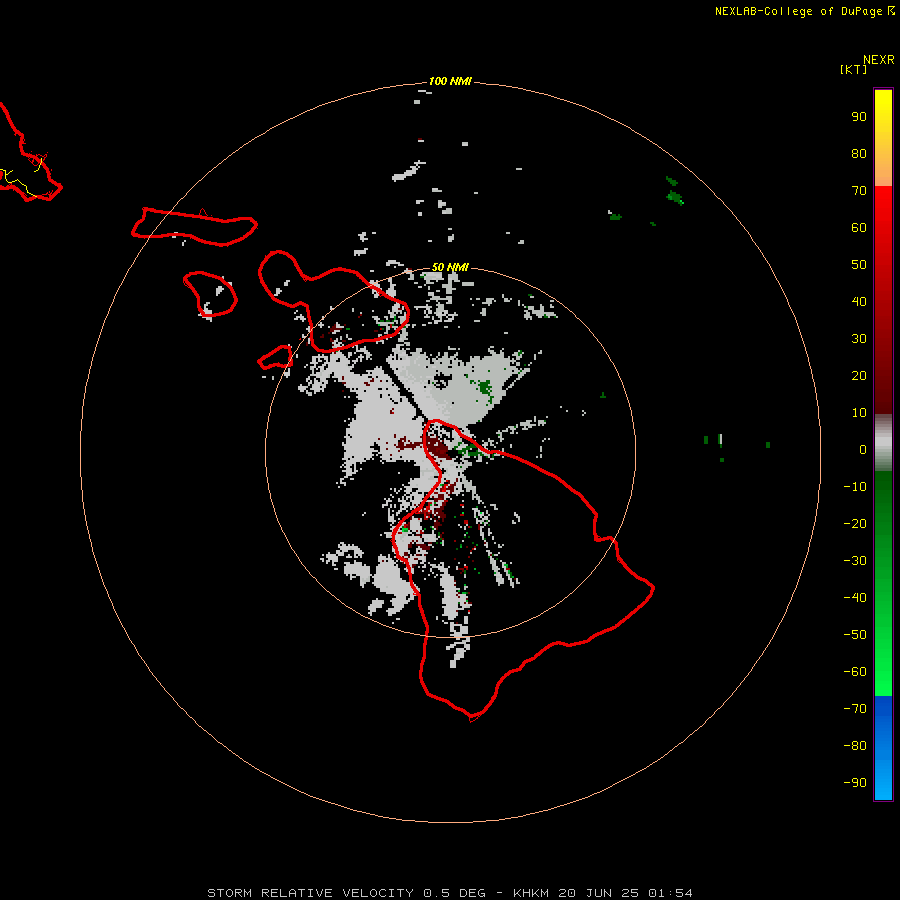Click the '50 NMI' range ring label

point(450,267)
